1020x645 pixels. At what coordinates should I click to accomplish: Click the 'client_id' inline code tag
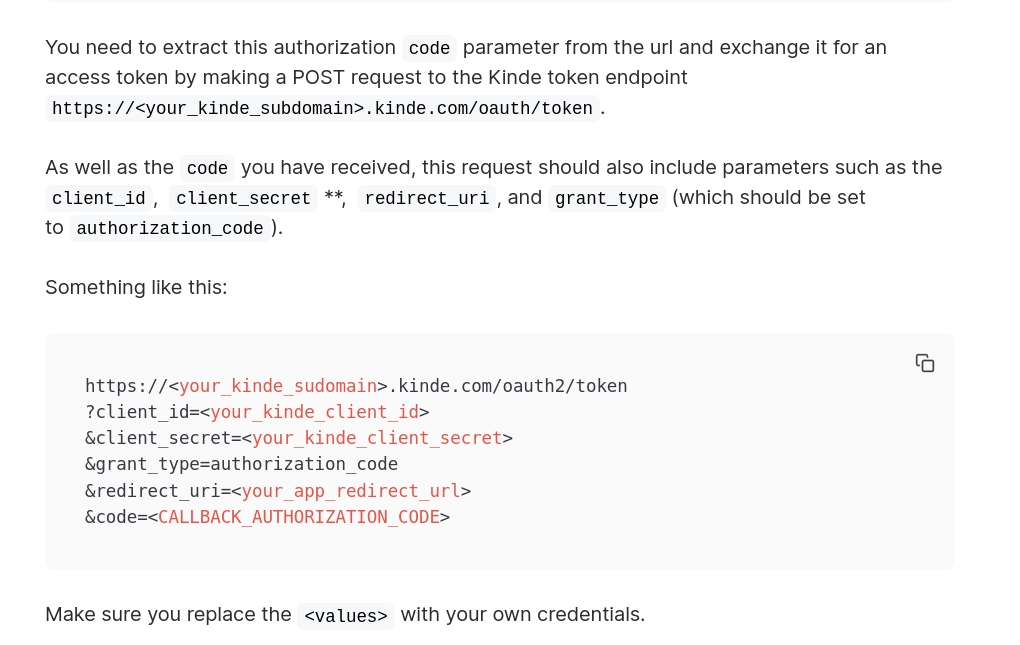tap(99, 198)
